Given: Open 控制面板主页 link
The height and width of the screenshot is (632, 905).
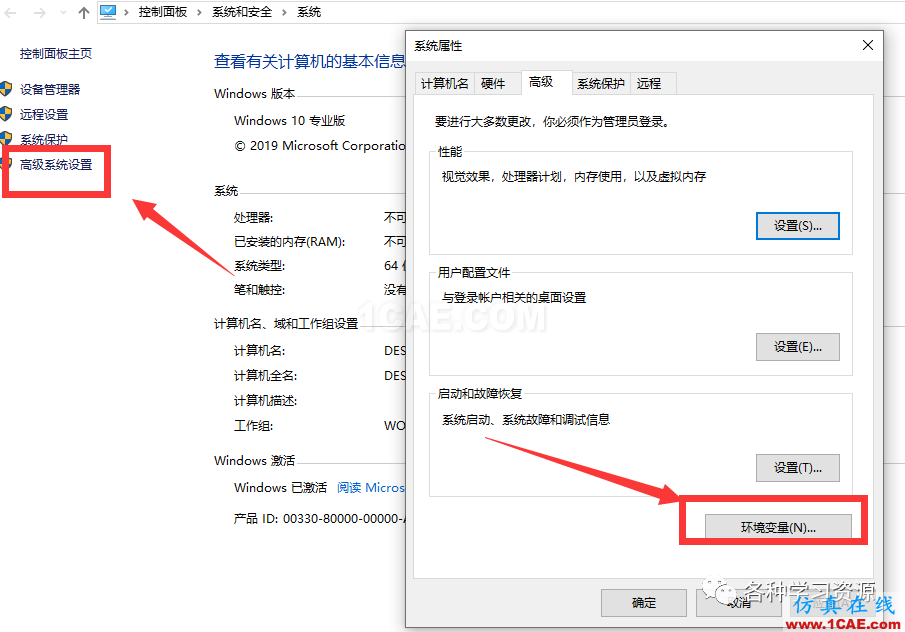Looking at the screenshot, I should click(56, 54).
